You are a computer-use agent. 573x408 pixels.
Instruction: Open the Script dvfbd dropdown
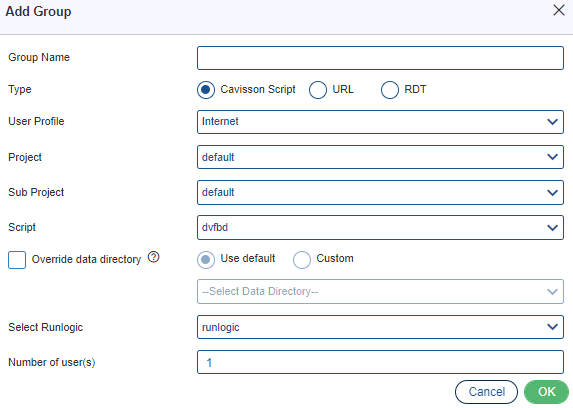pyautogui.click(x=380, y=227)
